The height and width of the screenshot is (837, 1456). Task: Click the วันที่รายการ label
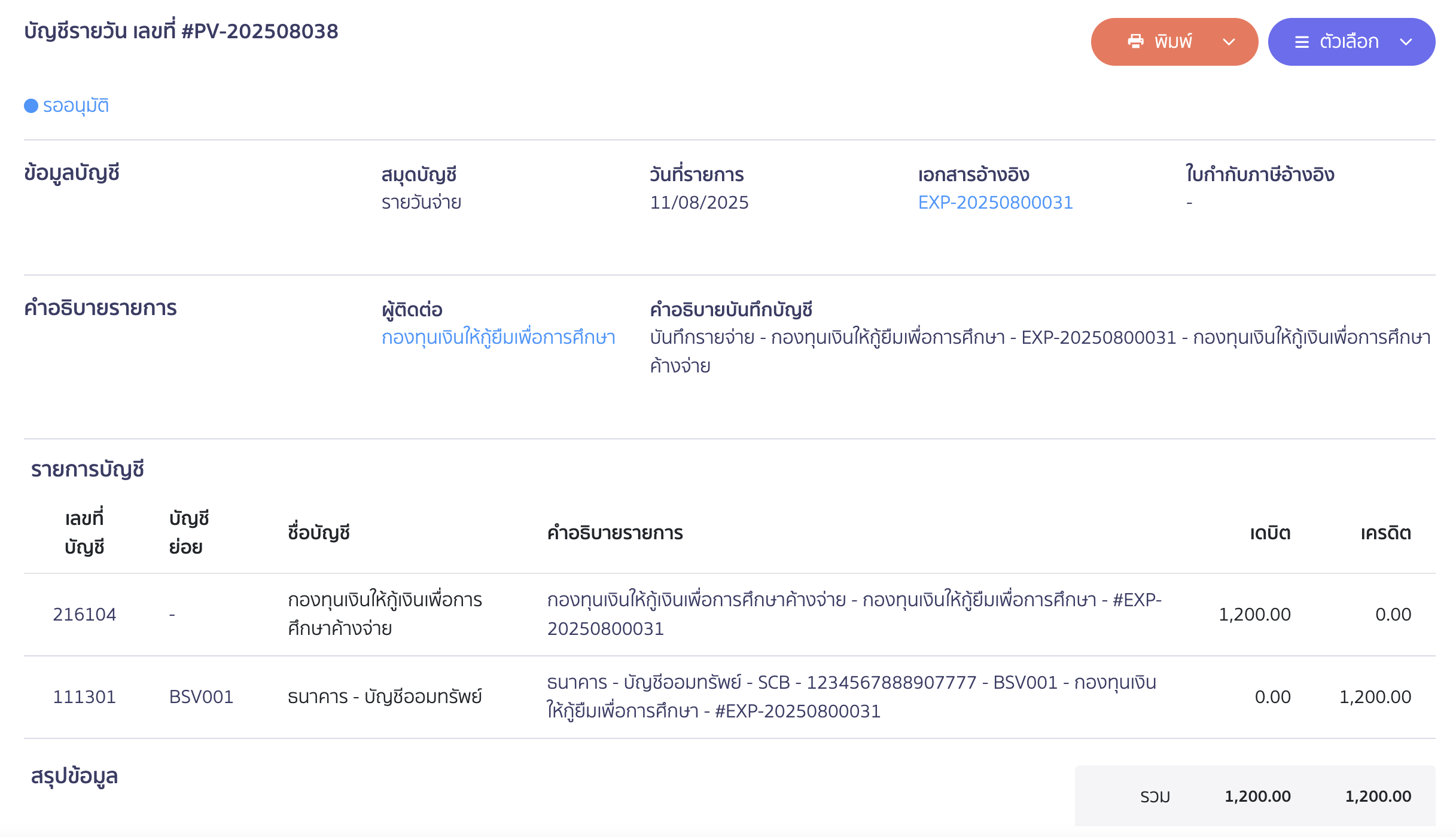coord(697,175)
